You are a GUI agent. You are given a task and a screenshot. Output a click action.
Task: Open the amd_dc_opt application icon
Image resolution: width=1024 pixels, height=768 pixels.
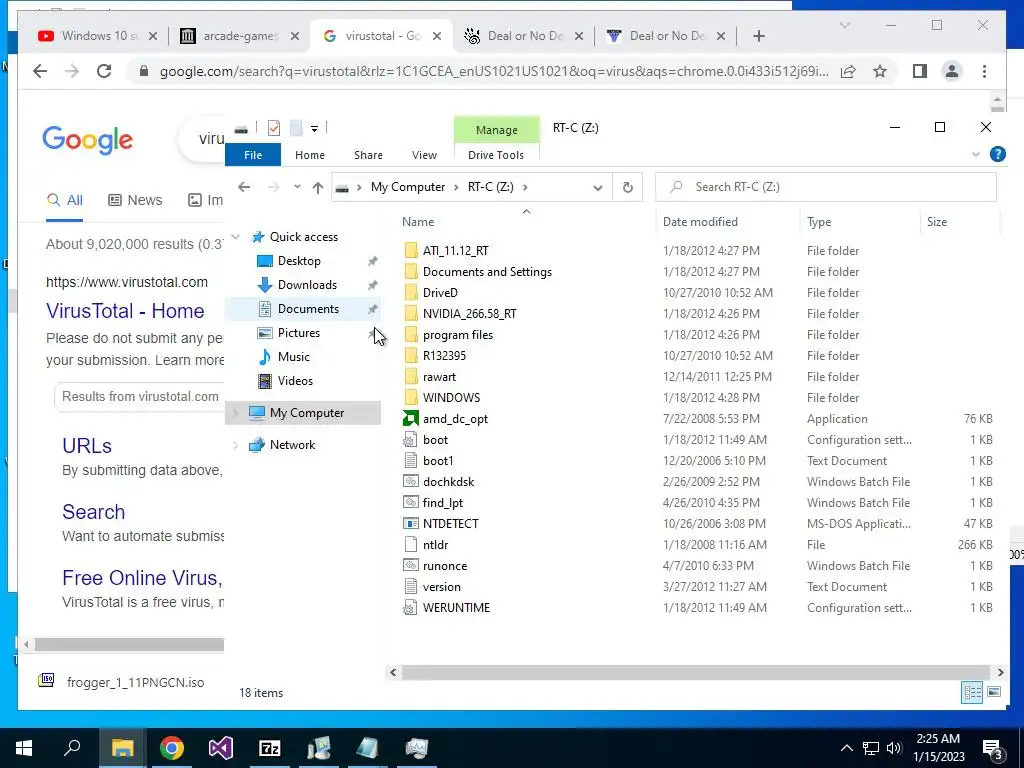click(410, 419)
